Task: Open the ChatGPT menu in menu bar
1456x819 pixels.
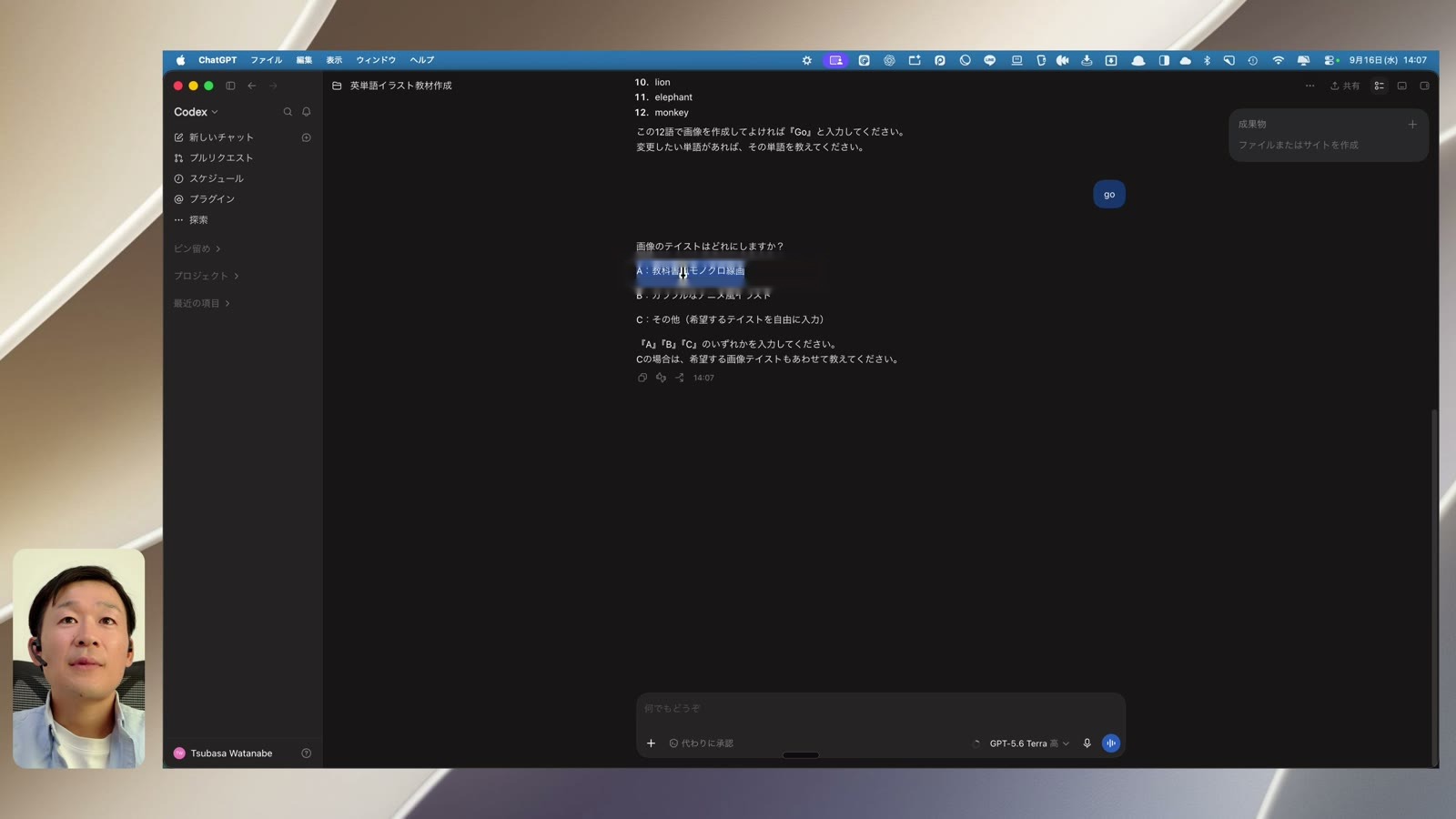Action: [217, 60]
